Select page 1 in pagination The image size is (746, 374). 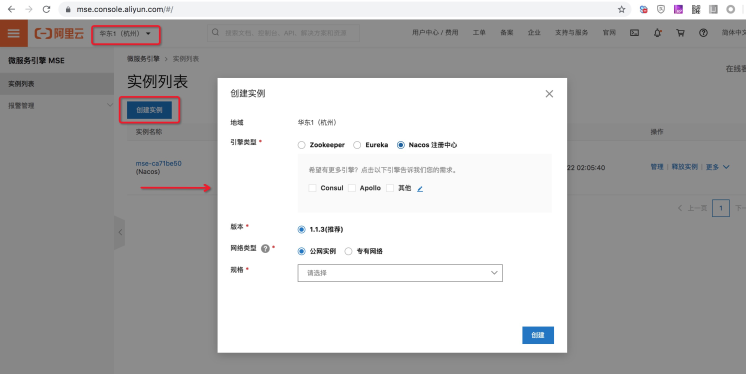pos(721,208)
